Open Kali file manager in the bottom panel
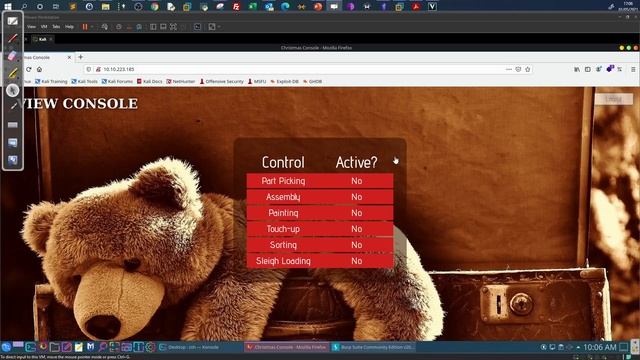The width and height of the screenshot is (640, 360). coord(54,347)
